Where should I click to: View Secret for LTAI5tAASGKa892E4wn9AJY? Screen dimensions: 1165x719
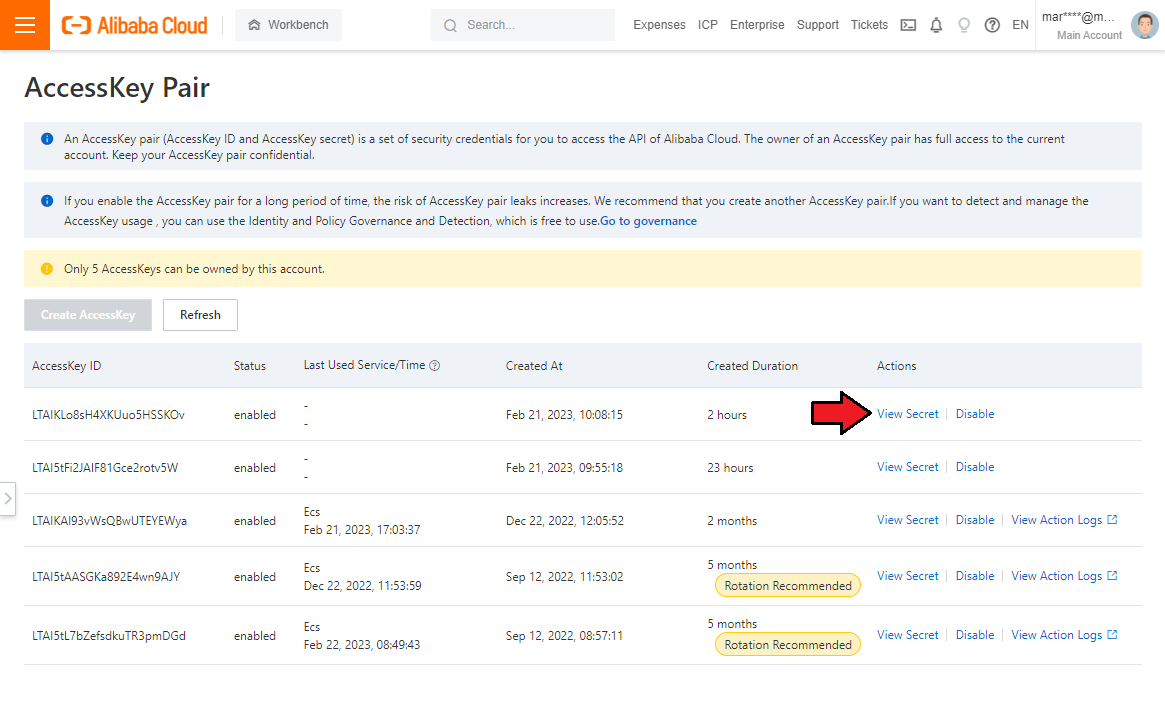click(x=907, y=576)
